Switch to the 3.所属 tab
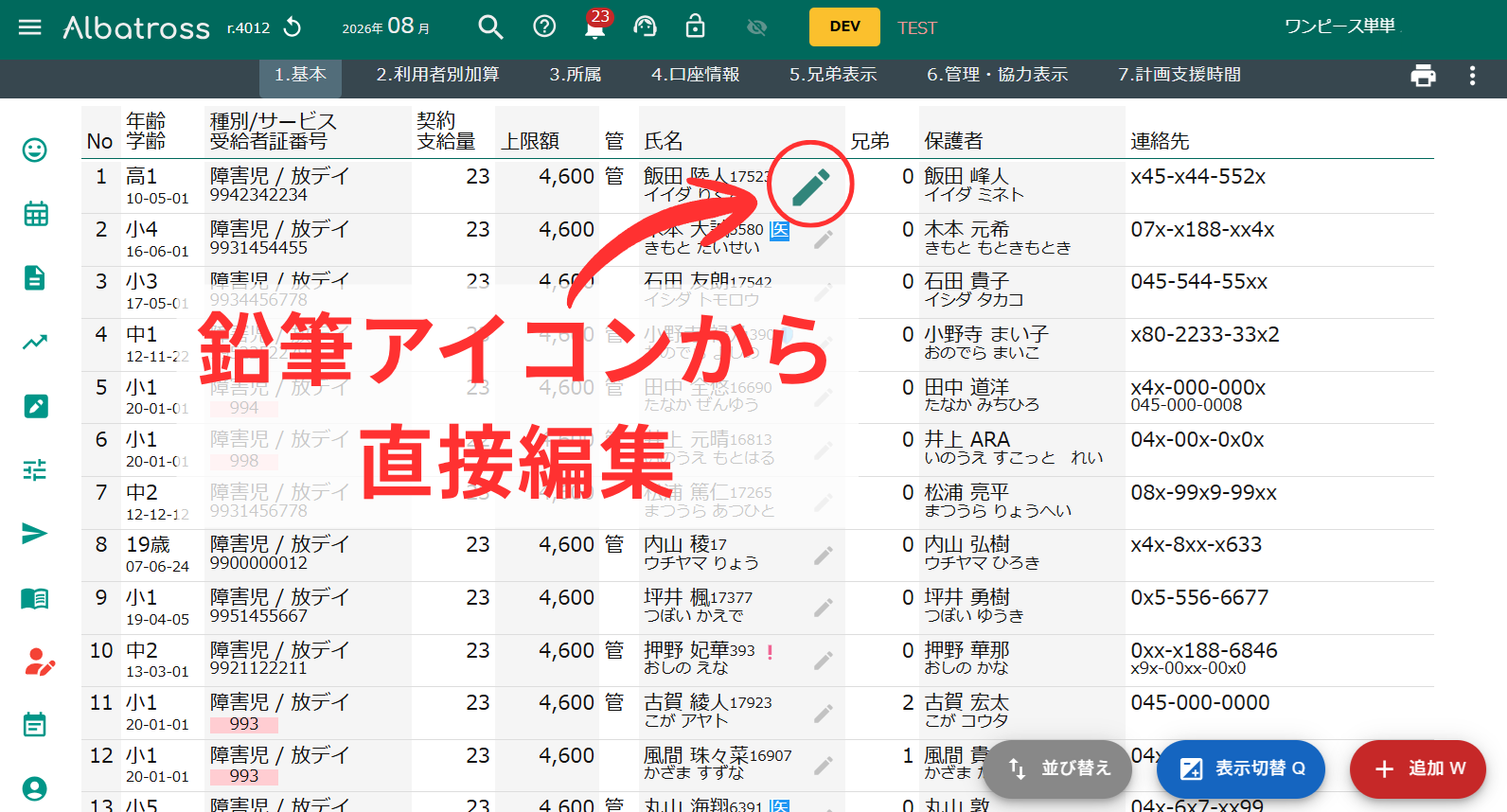 (575, 75)
